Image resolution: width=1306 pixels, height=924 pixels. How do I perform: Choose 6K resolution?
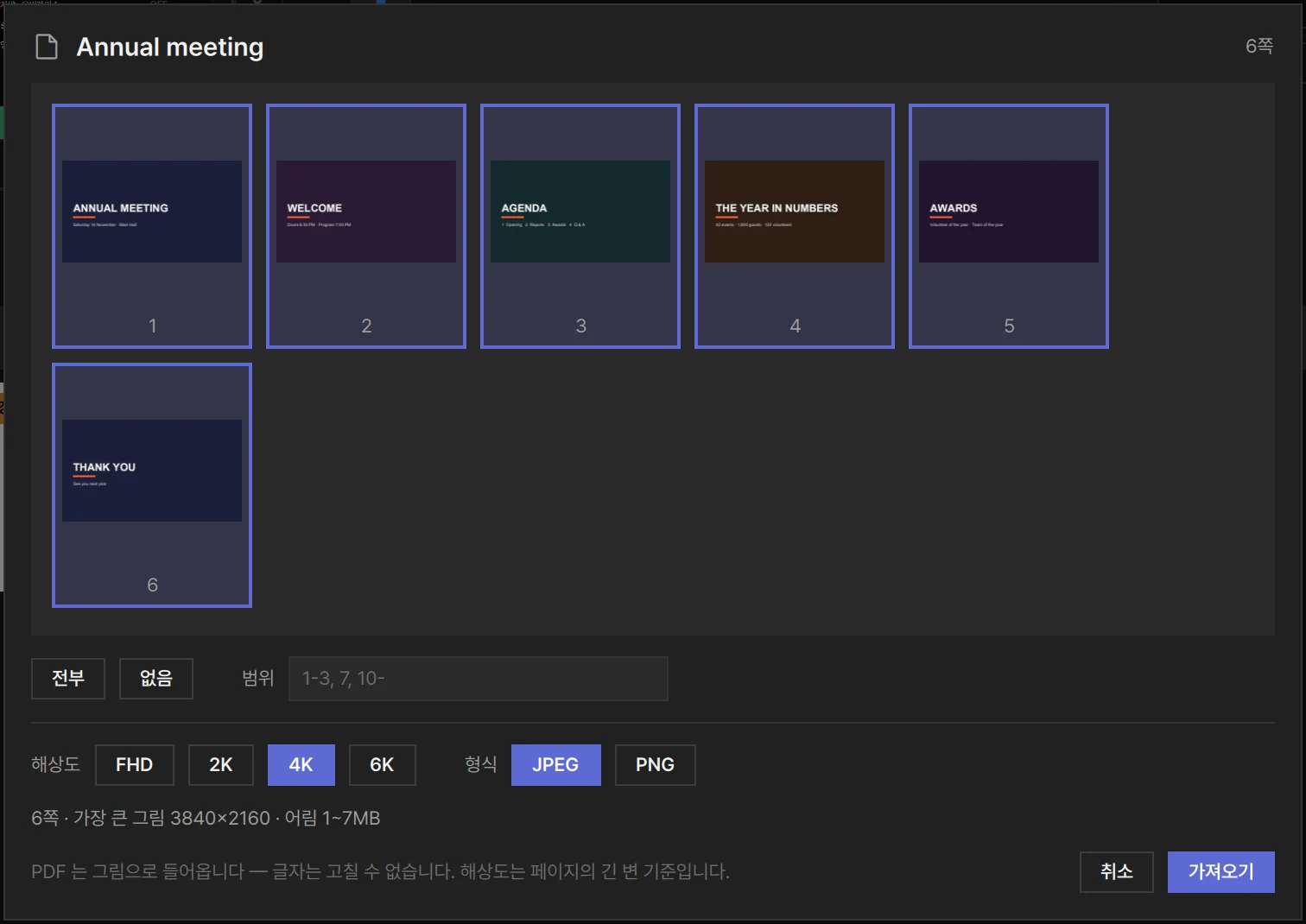tap(383, 765)
